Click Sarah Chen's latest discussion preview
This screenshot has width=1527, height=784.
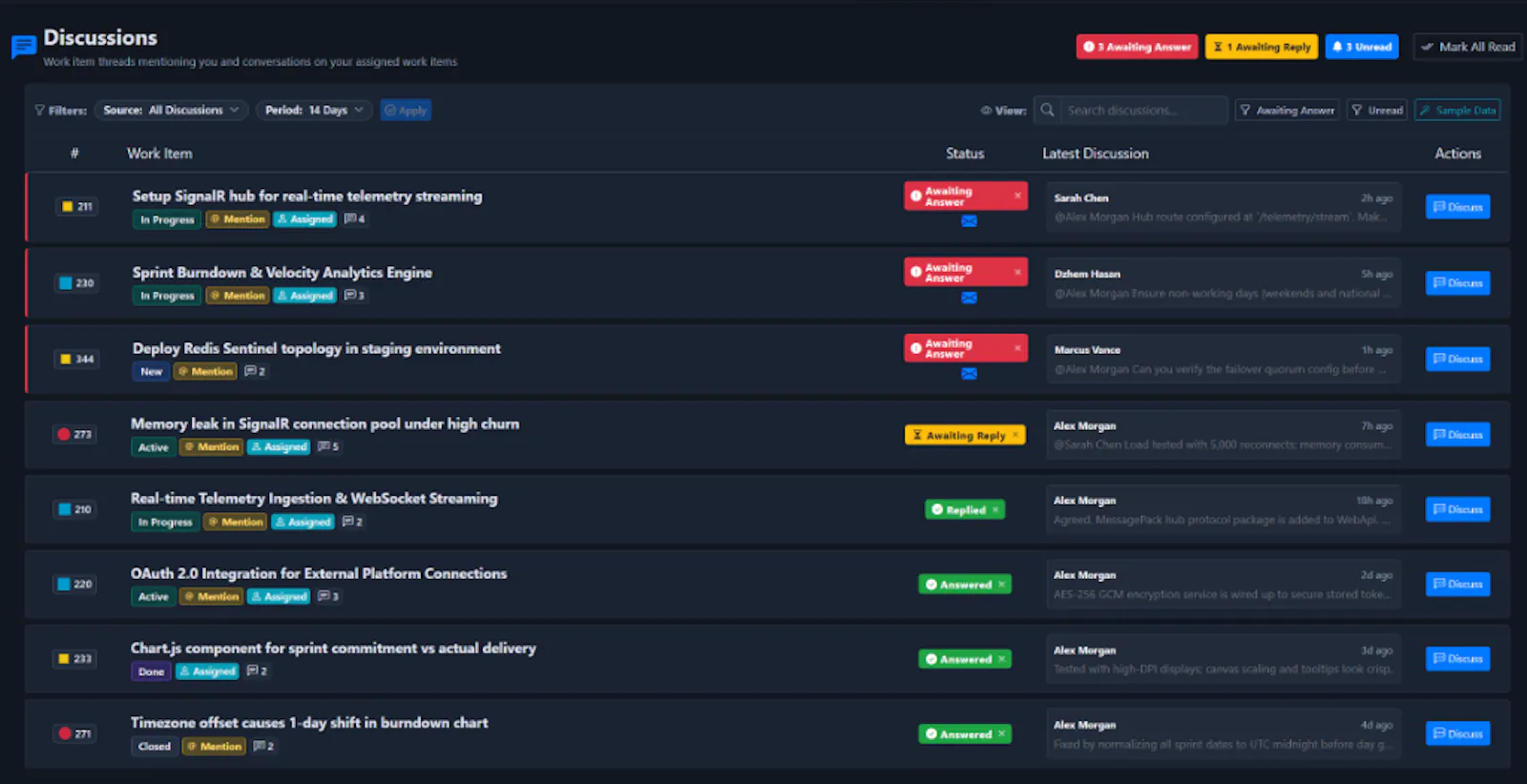1224,207
